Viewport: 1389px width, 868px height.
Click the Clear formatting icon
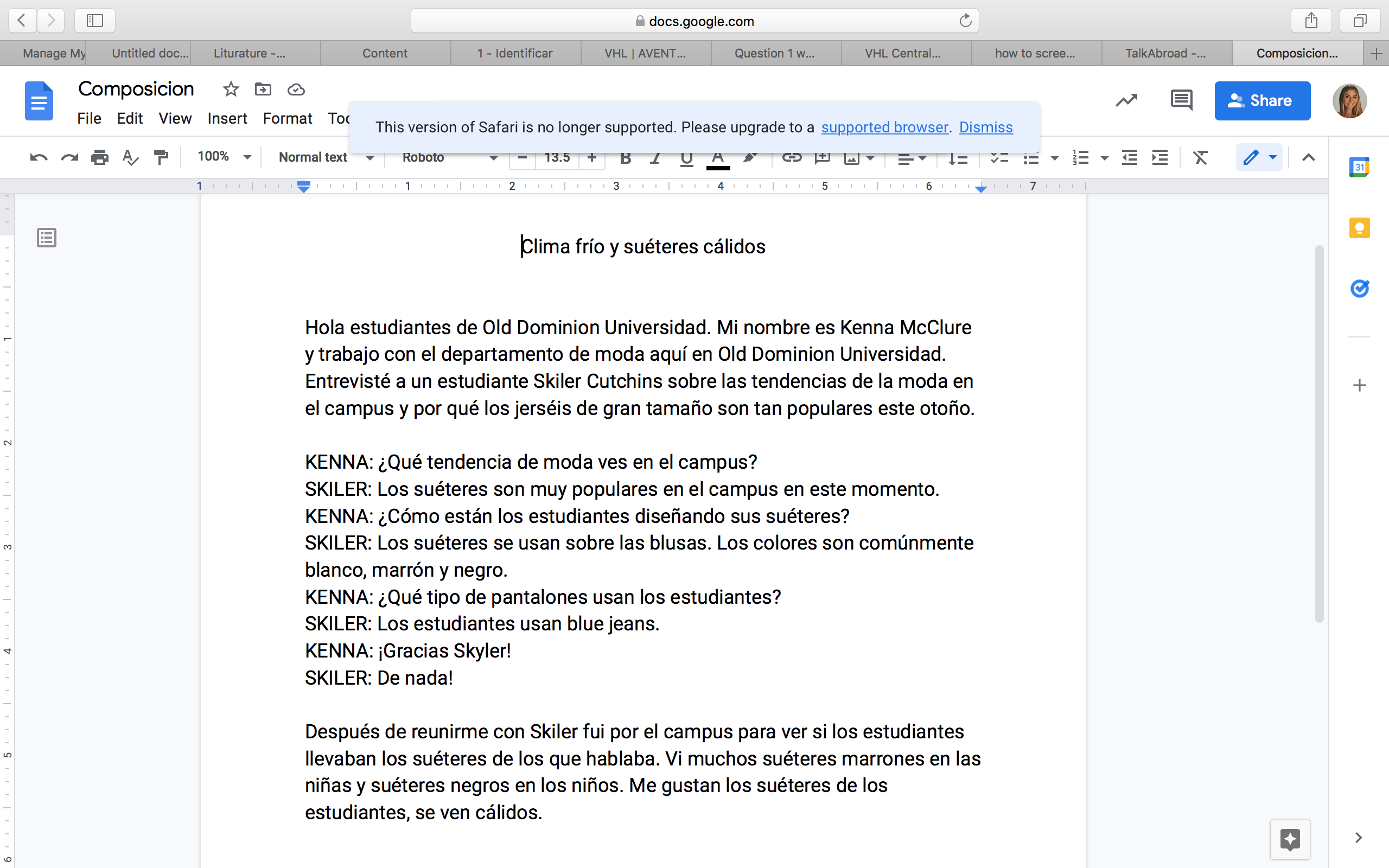tap(1200, 157)
